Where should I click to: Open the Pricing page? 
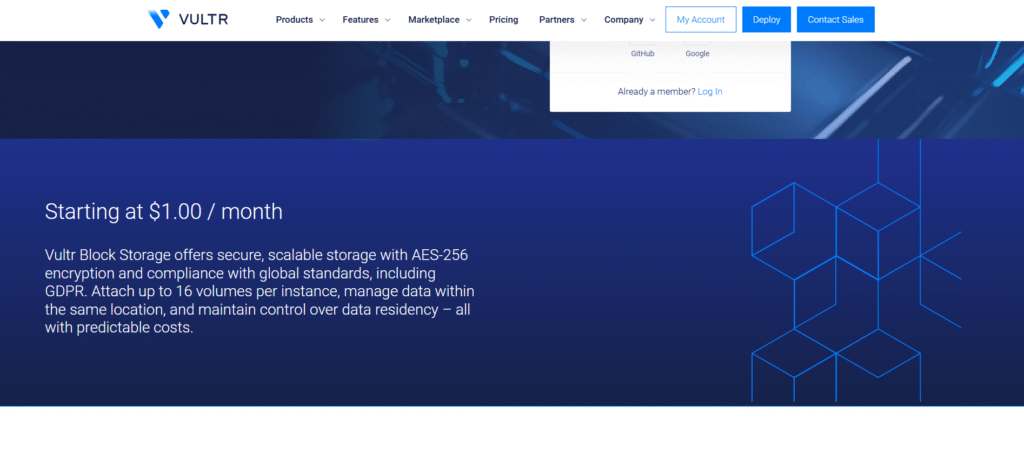[503, 20]
